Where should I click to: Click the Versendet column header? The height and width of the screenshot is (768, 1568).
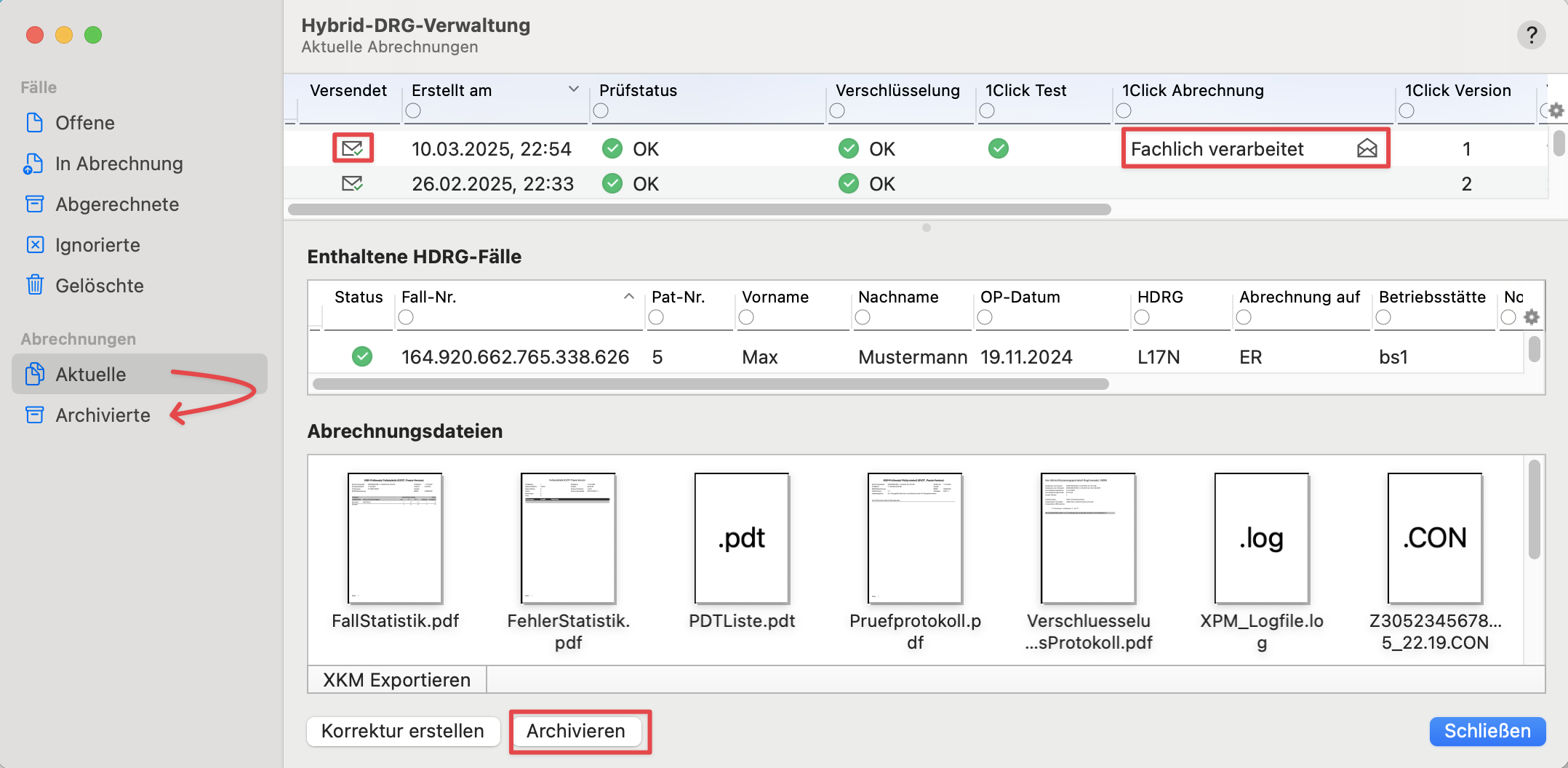coord(348,90)
